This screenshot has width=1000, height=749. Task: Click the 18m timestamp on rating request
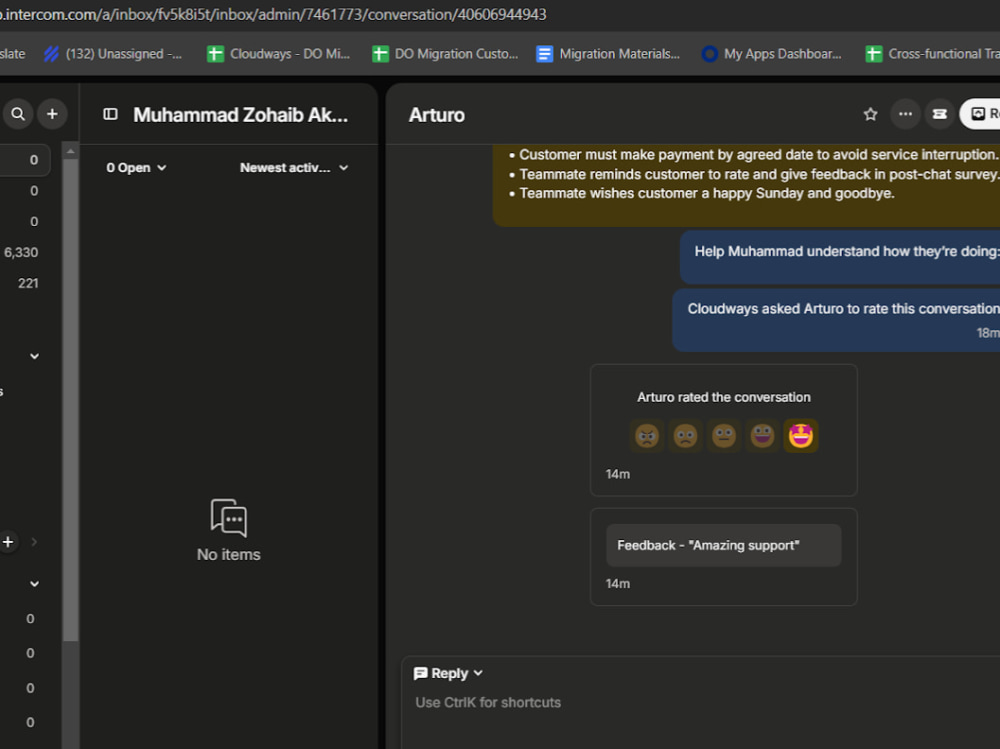[989, 332]
